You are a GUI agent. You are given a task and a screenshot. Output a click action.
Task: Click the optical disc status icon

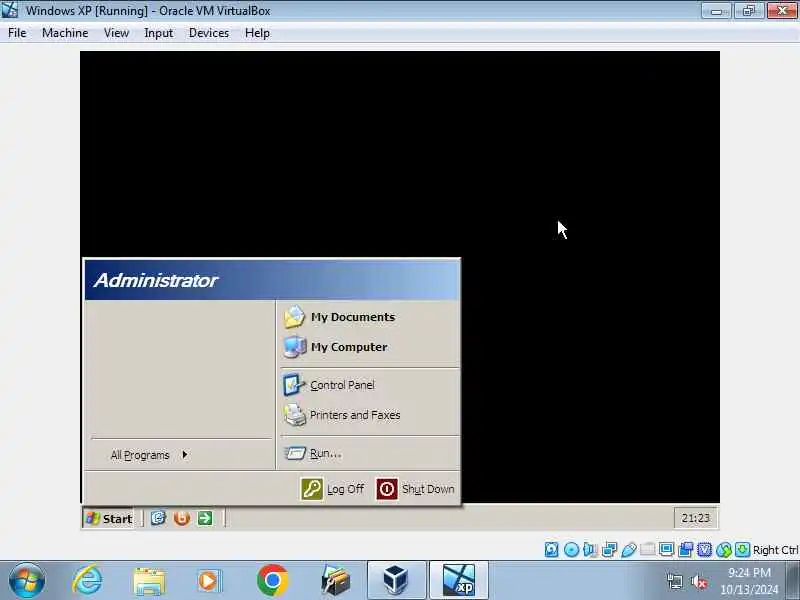pyautogui.click(x=571, y=549)
